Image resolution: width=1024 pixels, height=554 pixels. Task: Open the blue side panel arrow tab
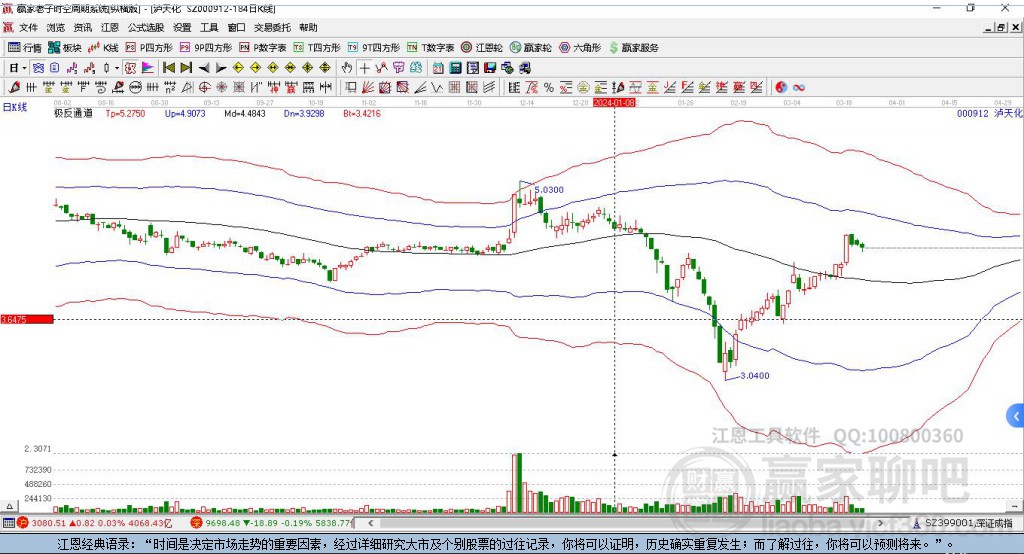point(1016,416)
